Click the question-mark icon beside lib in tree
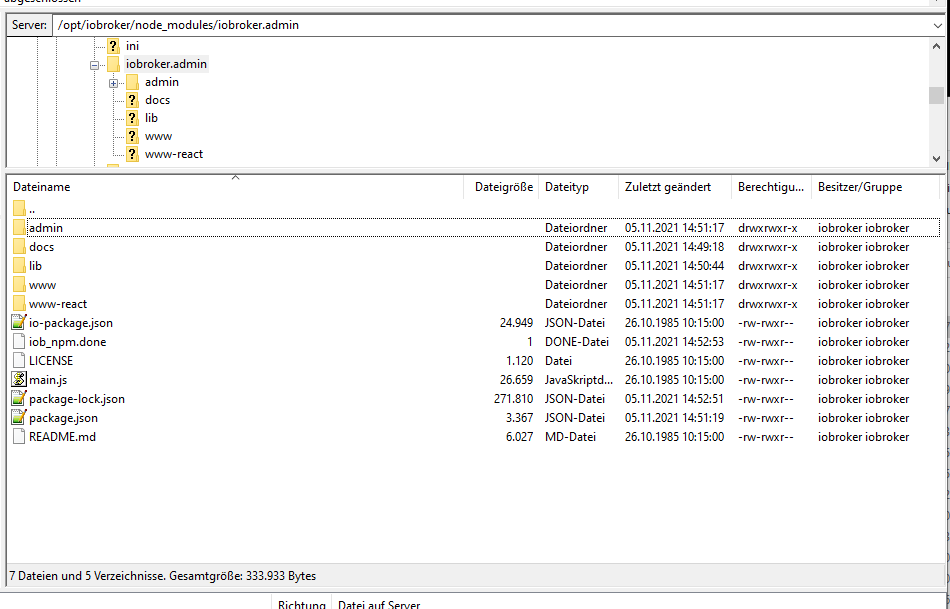Viewport: 950px width, 609px height. (132, 118)
